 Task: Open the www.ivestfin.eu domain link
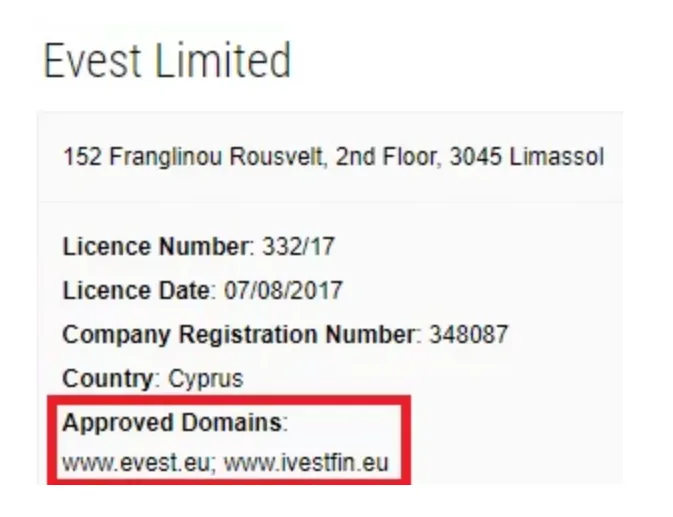tap(306, 463)
